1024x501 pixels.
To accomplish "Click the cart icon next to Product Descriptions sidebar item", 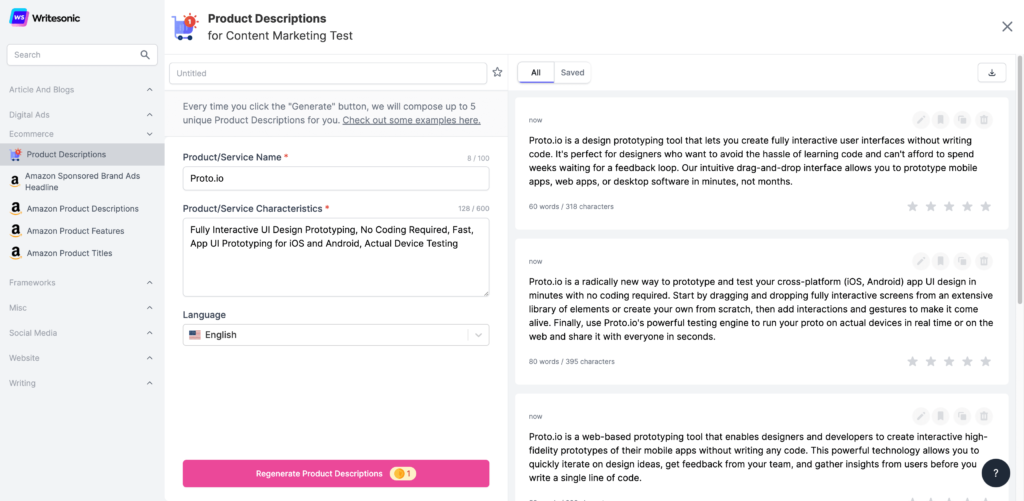I will point(16,154).
